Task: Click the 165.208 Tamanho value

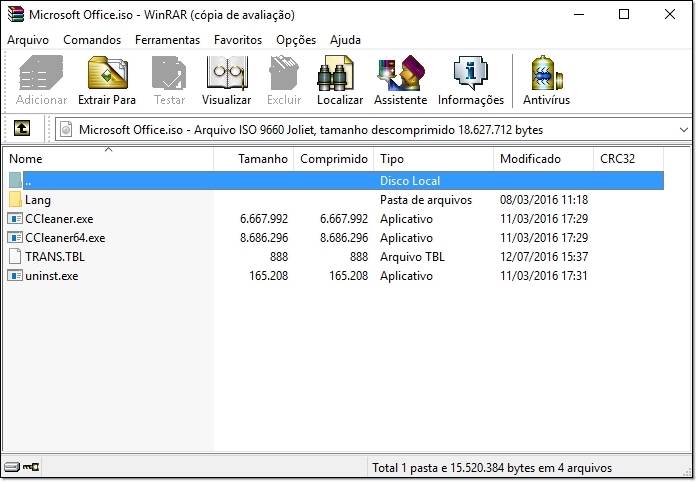Action: 268,276
